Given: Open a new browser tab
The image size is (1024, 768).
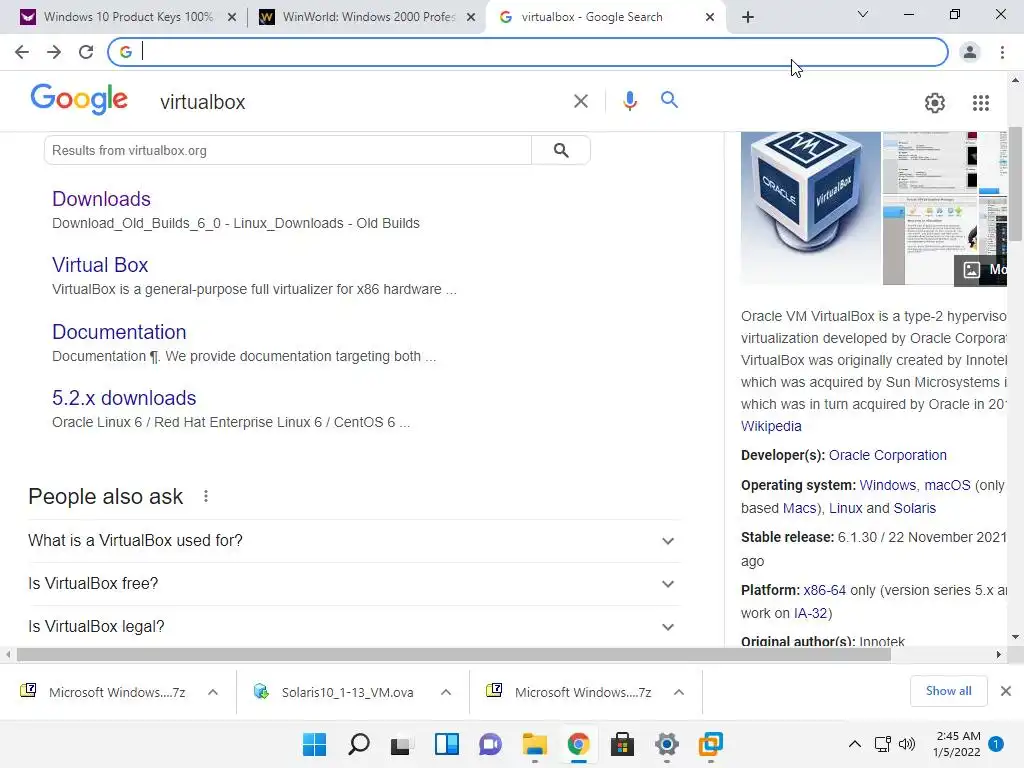Looking at the screenshot, I should pos(748,17).
